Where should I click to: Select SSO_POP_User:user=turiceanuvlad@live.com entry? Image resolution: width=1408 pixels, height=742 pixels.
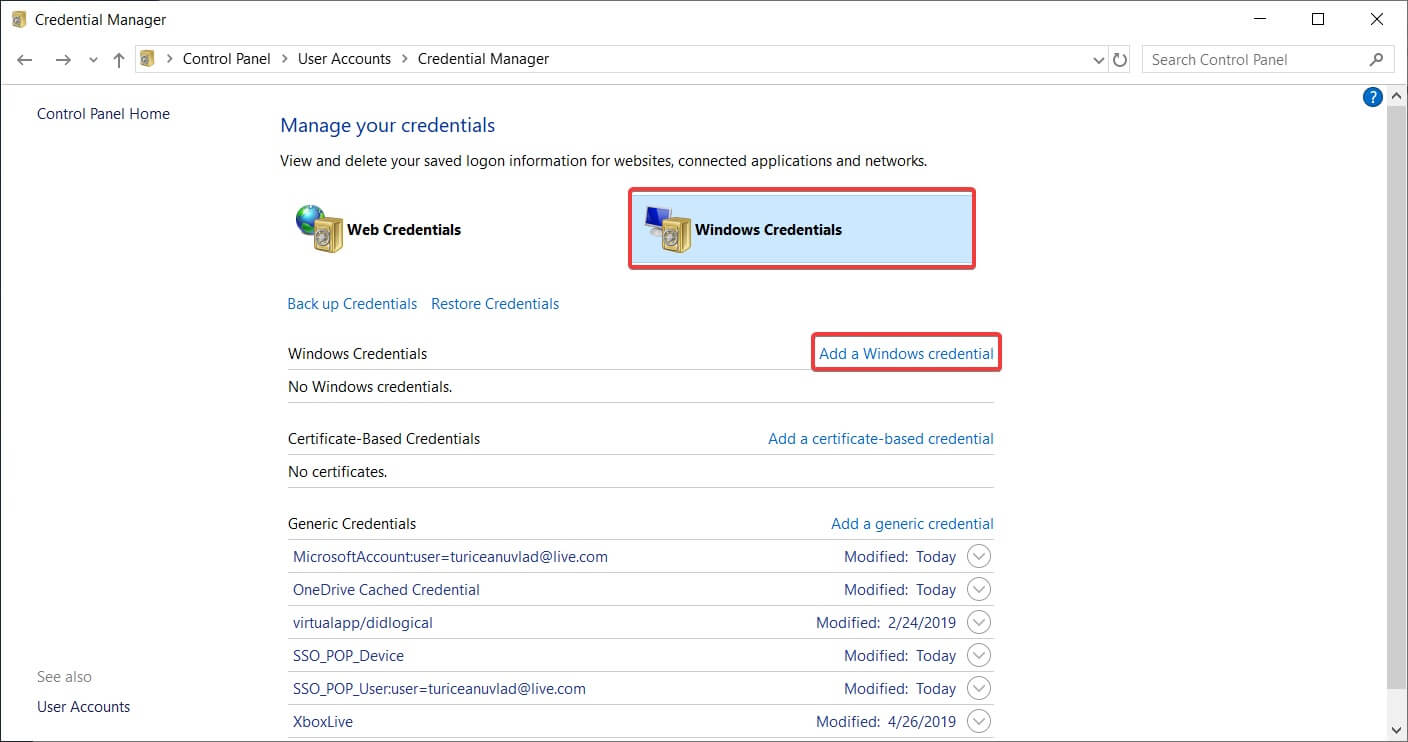click(x=439, y=689)
